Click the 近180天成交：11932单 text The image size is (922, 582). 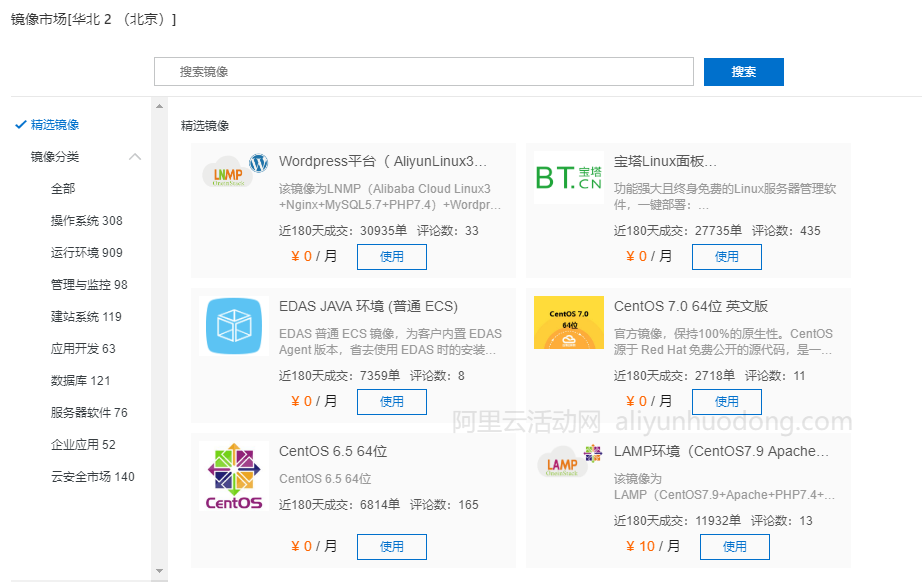tap(677, 520)
